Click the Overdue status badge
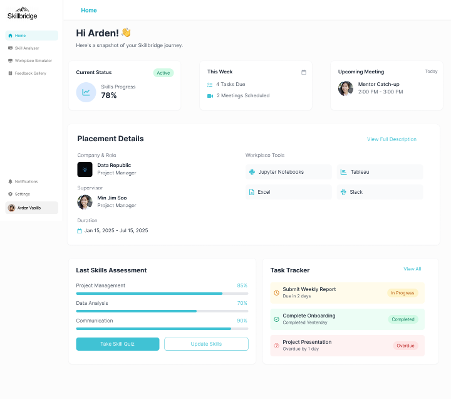 pyautogui.click(x=405, y=346)
